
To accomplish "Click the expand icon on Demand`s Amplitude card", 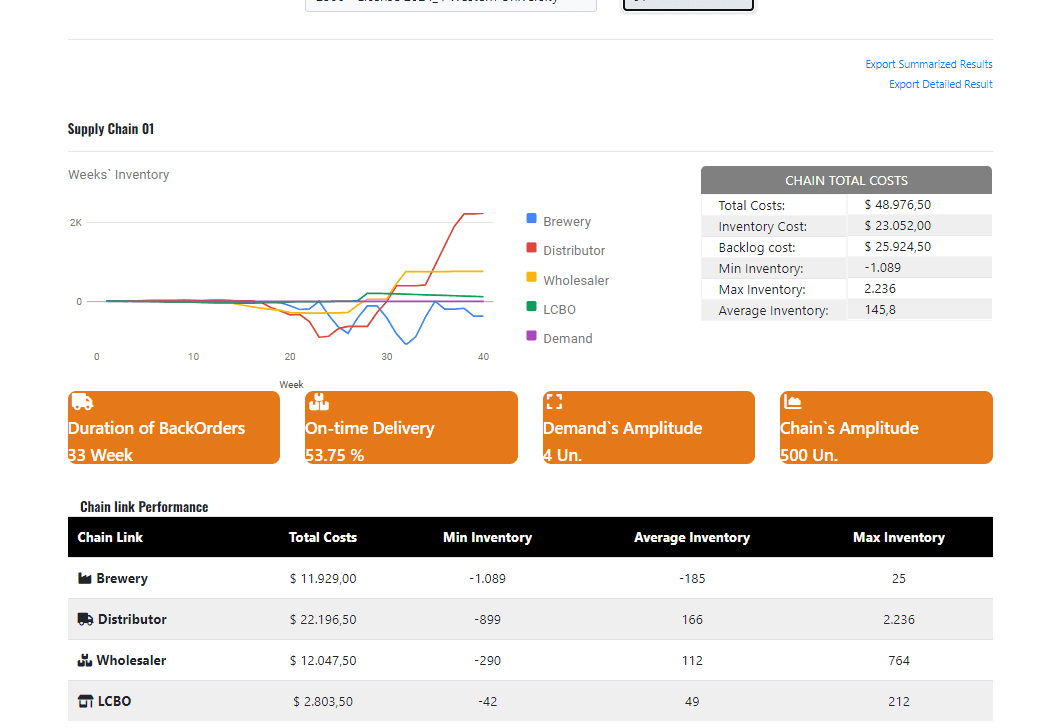I will tap(554, 401).
